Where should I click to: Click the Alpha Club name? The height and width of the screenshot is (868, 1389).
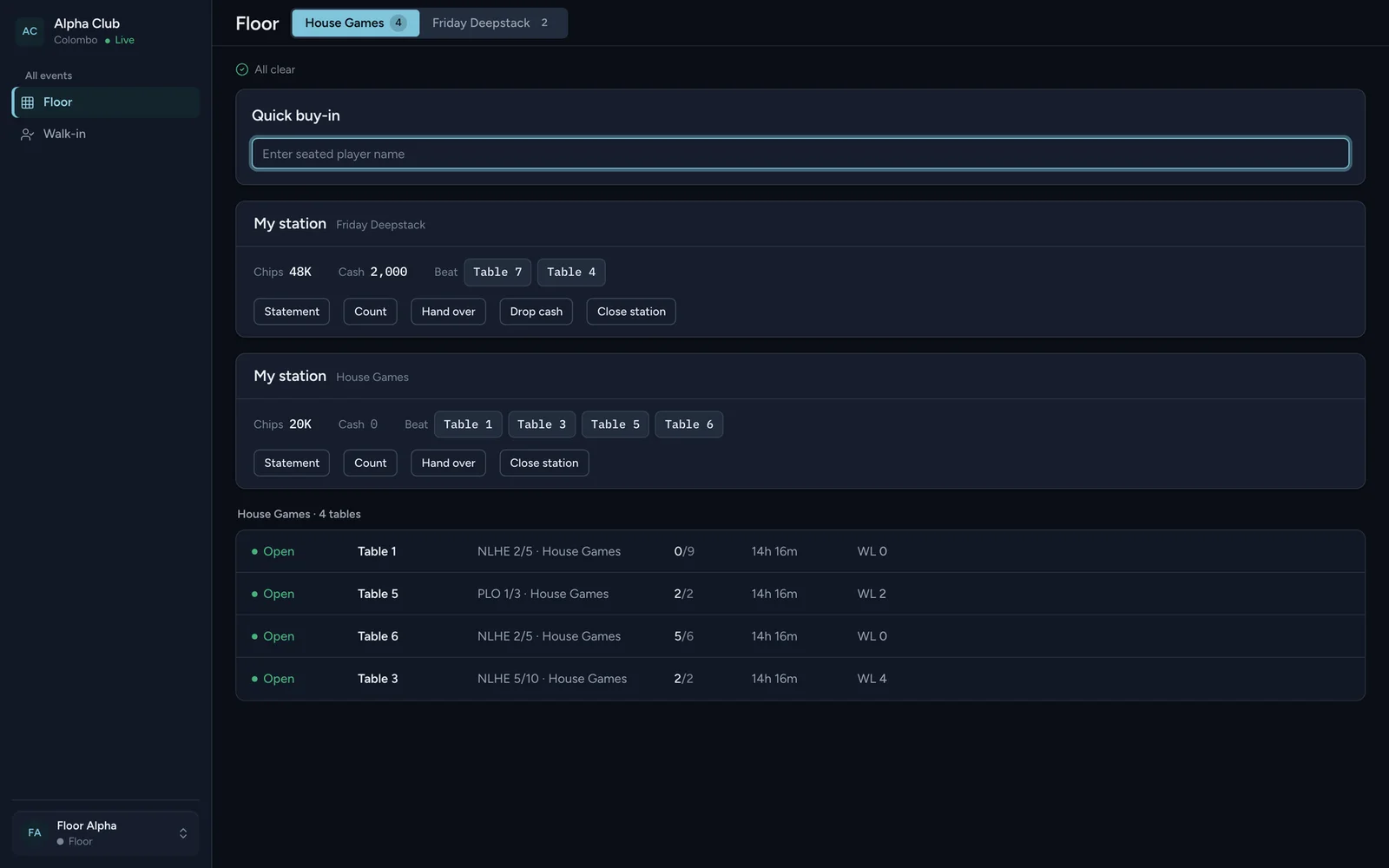[87, 24]
